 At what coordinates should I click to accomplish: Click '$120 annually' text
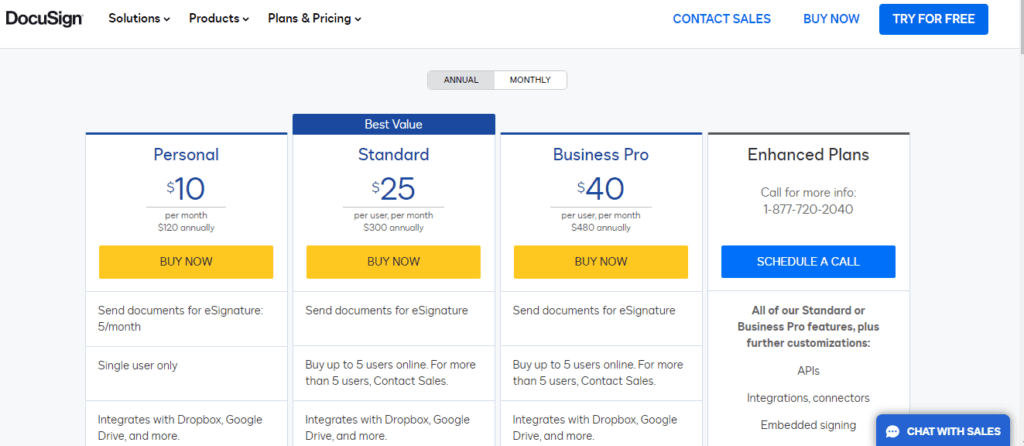[x=186, y=228]
